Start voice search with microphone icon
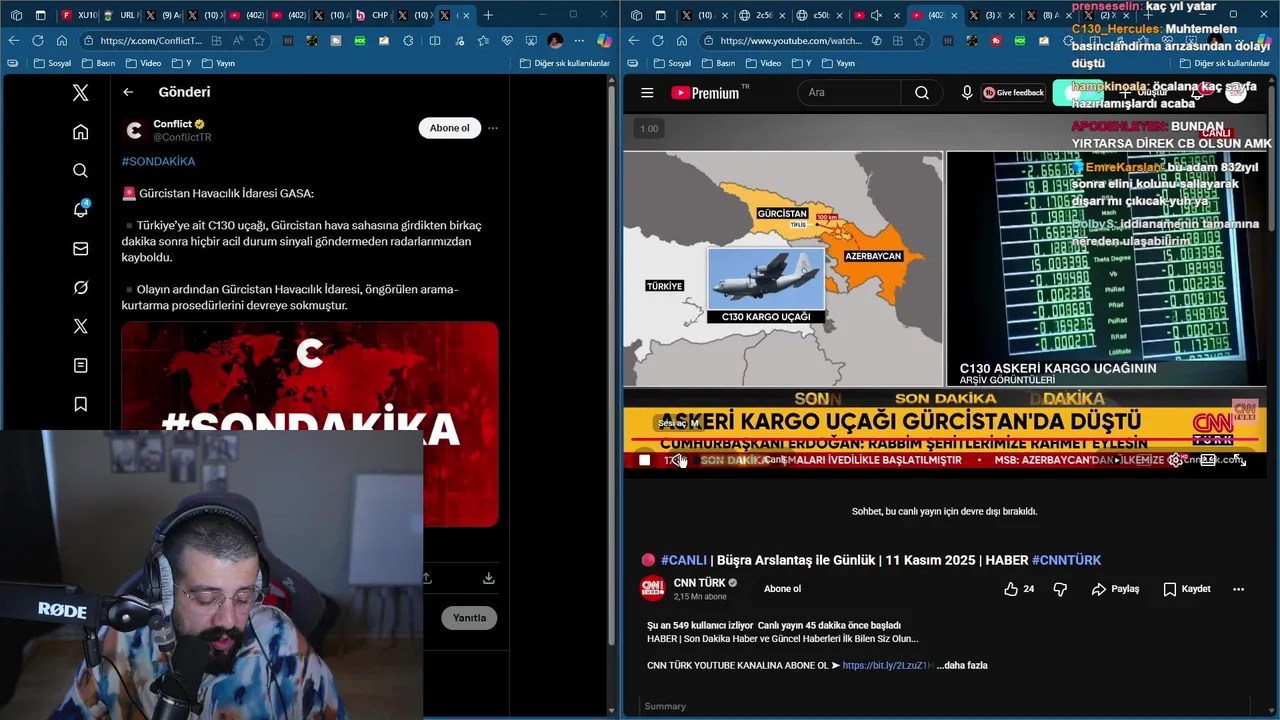This screenshot has height=720, width=1280. pos(967,93)
